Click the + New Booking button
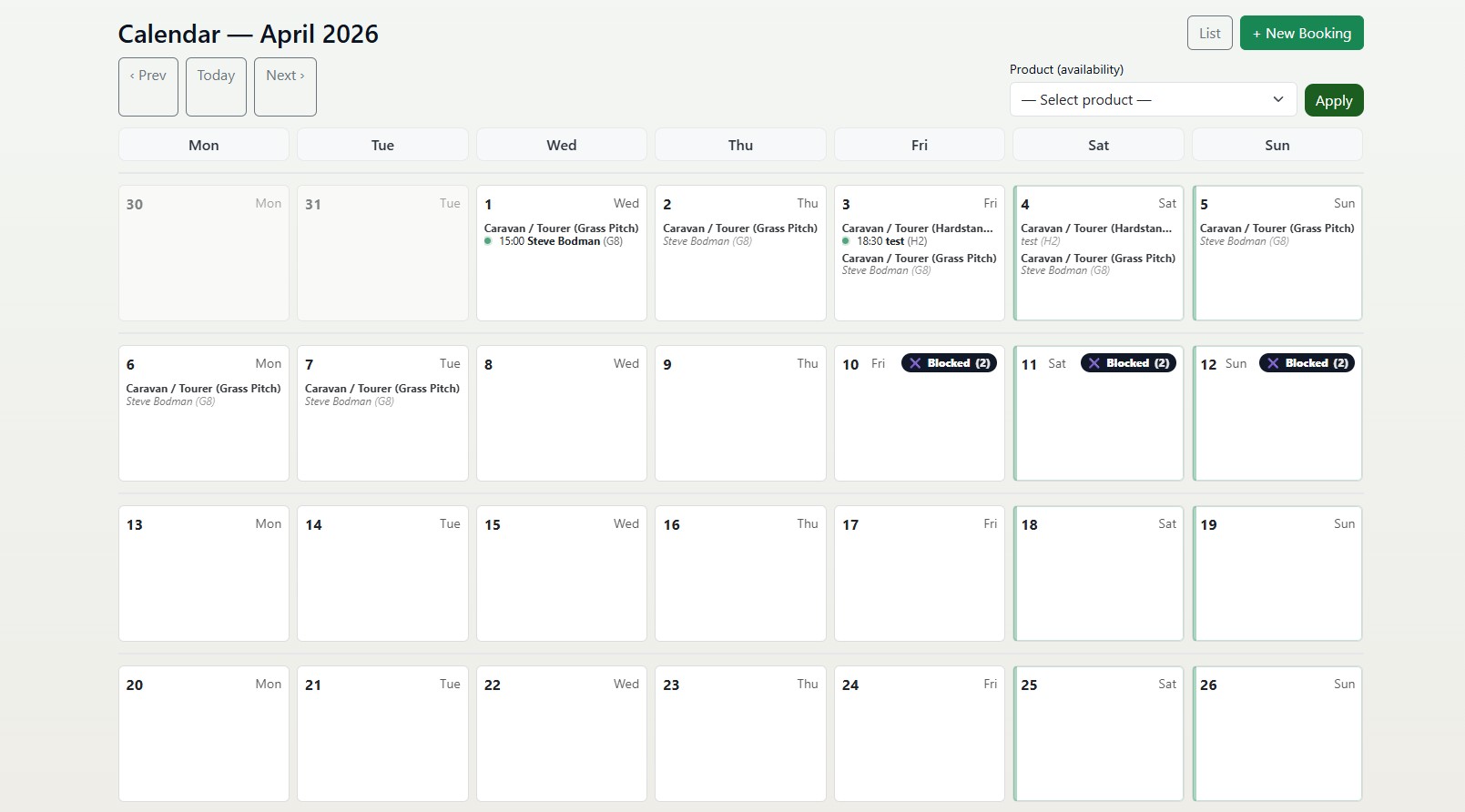 [1301, 32]
